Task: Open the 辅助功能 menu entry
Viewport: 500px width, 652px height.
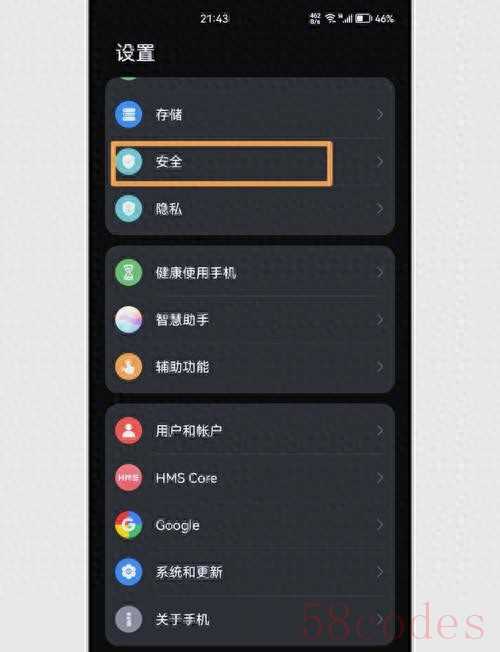Action: tap(250, 367)
